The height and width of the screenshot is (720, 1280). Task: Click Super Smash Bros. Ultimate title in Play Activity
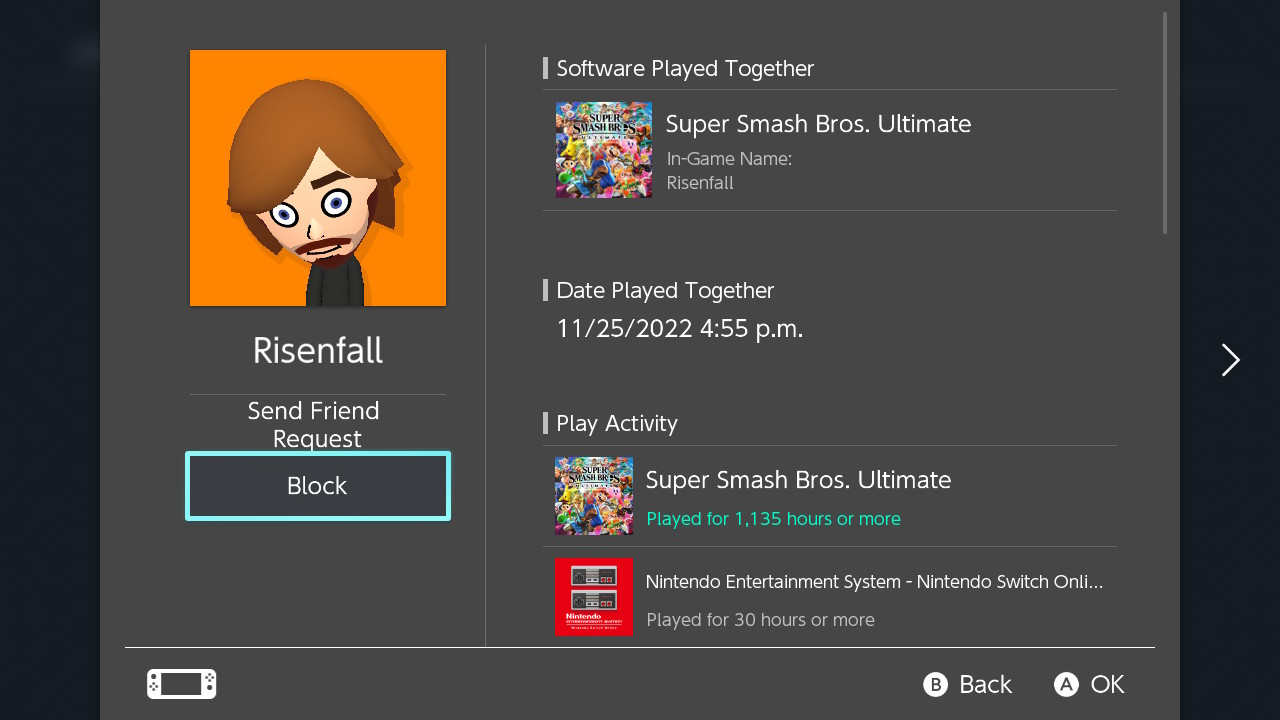pos(798,480)
